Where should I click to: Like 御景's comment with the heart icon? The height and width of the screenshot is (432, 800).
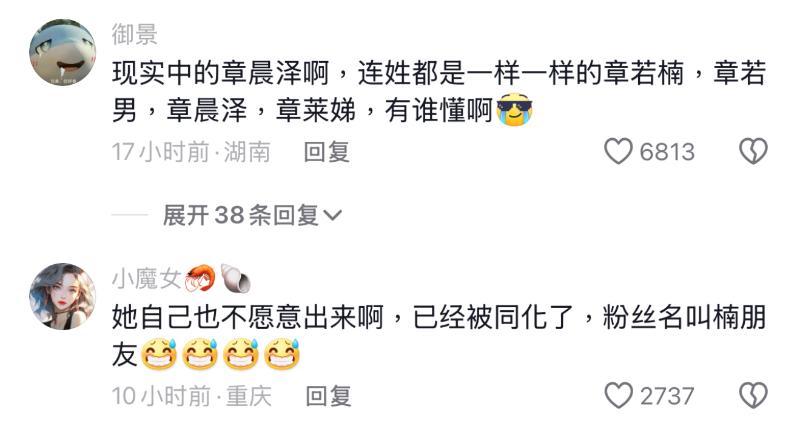click(618, 151)
